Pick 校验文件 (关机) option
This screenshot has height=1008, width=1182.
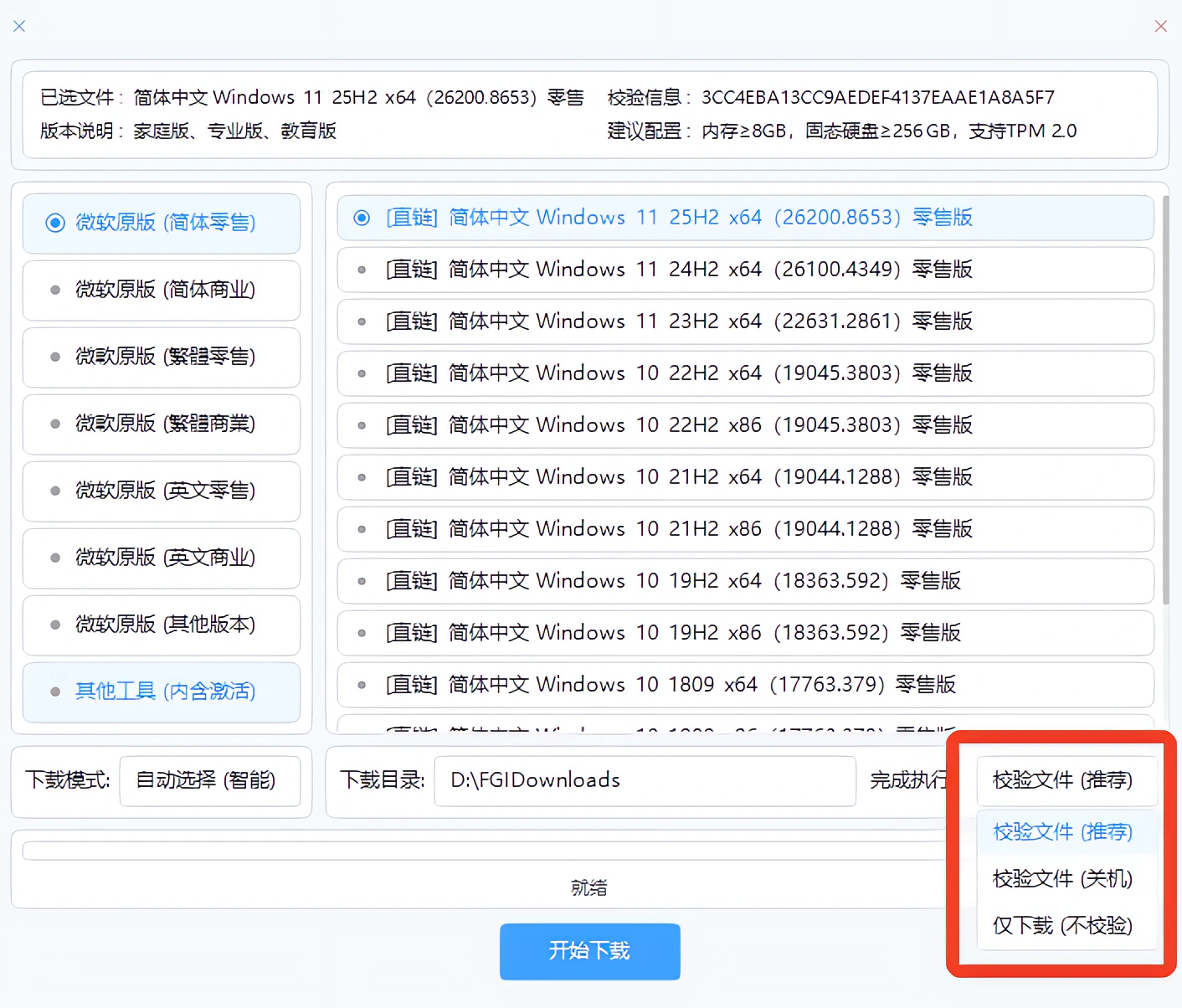tap(1067, 879)
